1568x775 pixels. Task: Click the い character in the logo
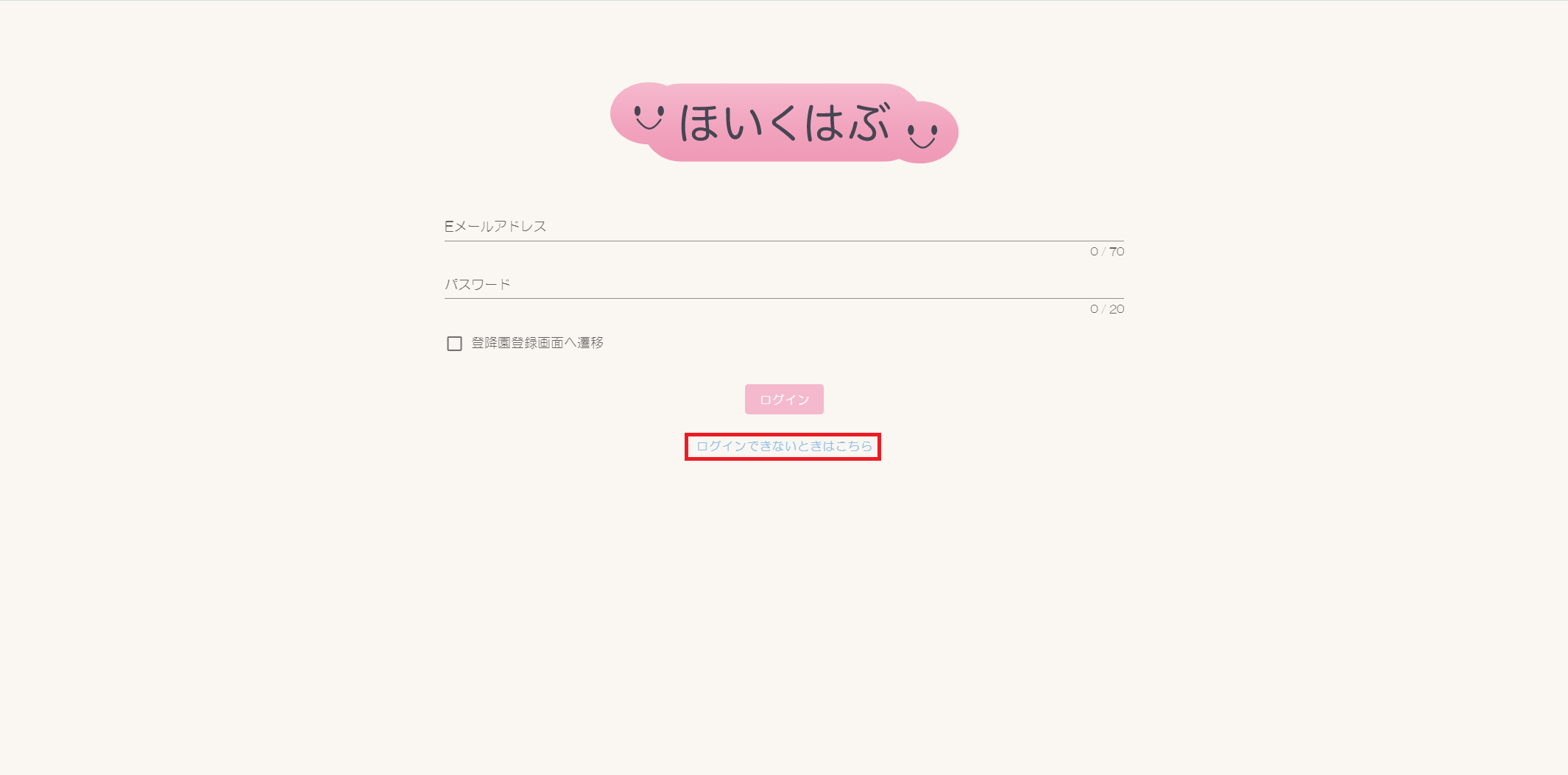[744, 124]
